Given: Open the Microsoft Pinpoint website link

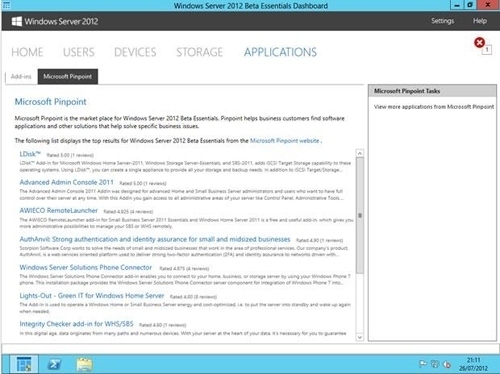Looking at the screenshot, I should (284, 141).
